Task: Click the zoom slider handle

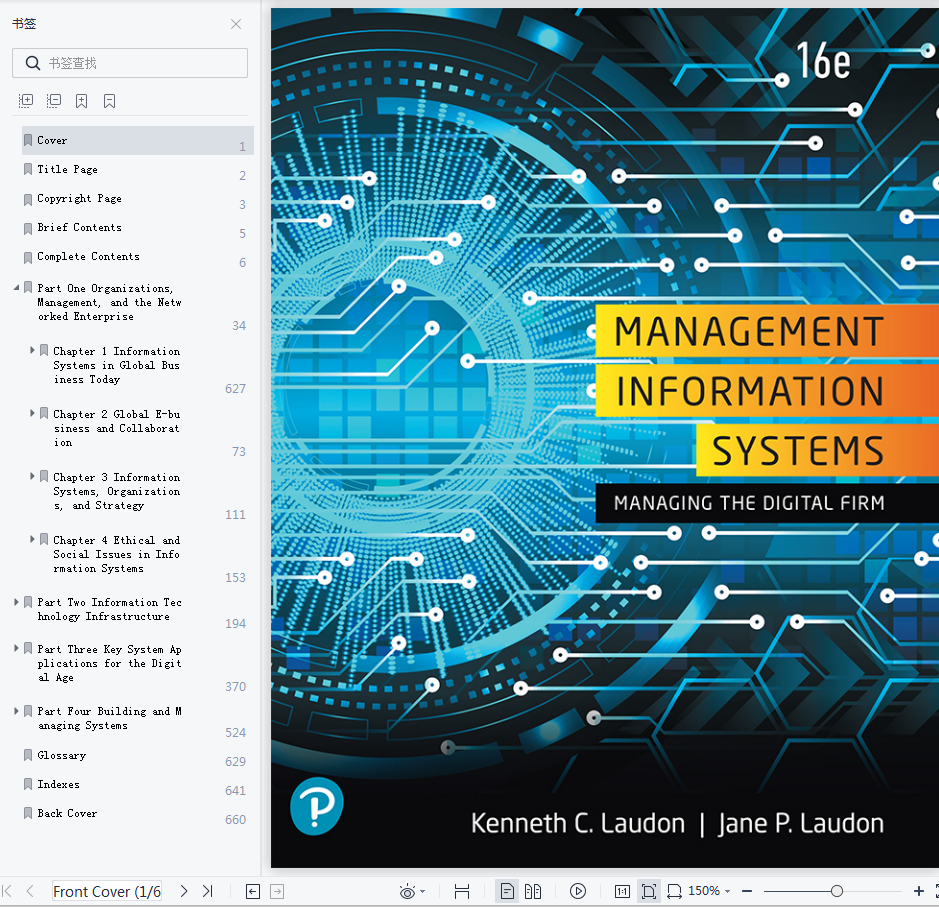Action: 837,891
